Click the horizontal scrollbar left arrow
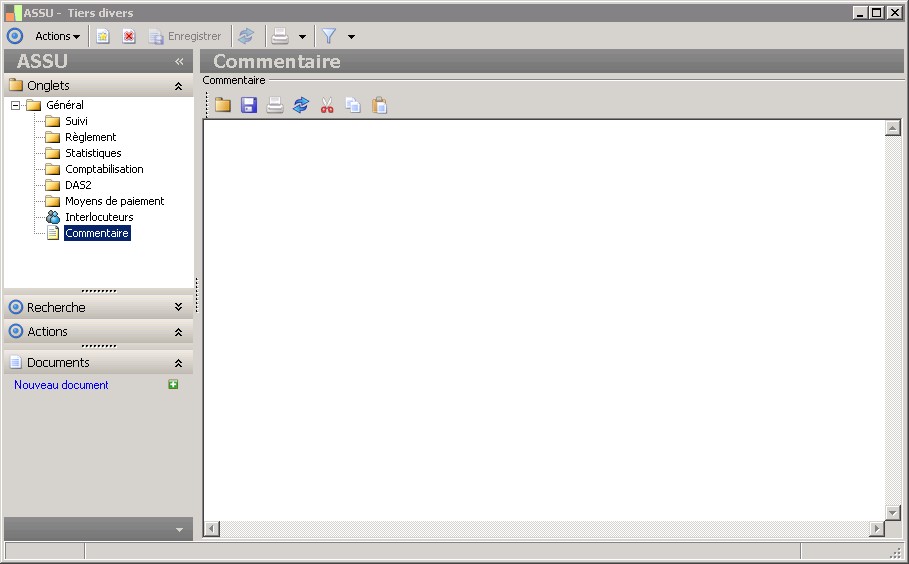Viewport: 909px width, 564px height. pos(212,529)
